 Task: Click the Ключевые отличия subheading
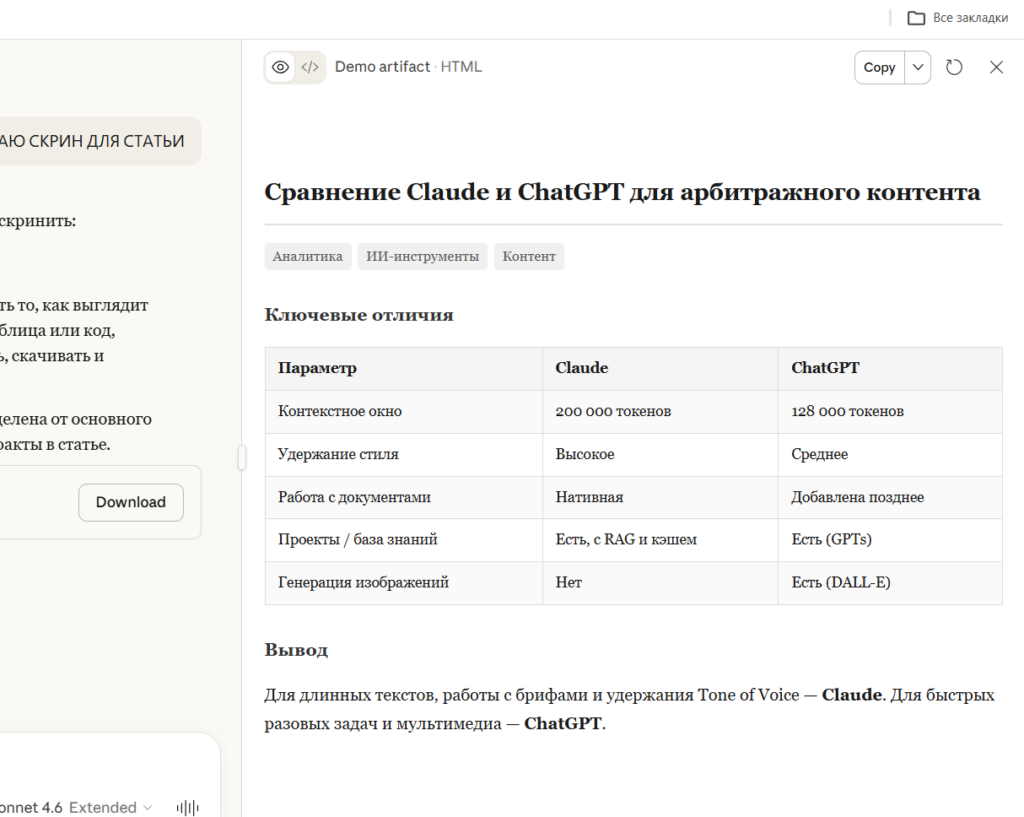359,315
